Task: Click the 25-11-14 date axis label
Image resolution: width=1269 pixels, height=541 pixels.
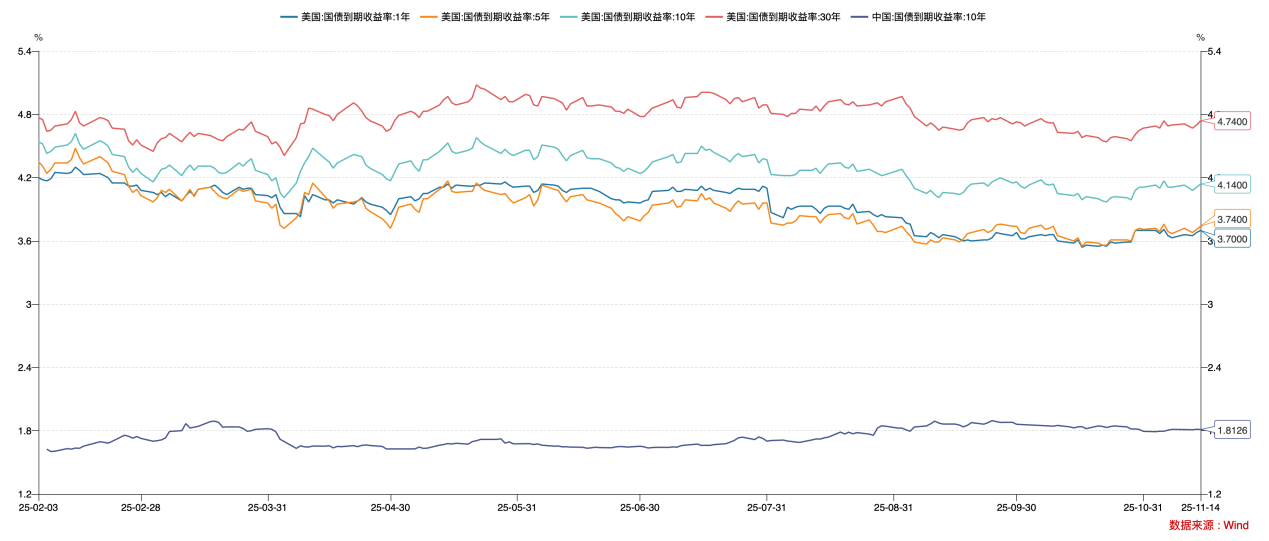Action: [1200, 507]
